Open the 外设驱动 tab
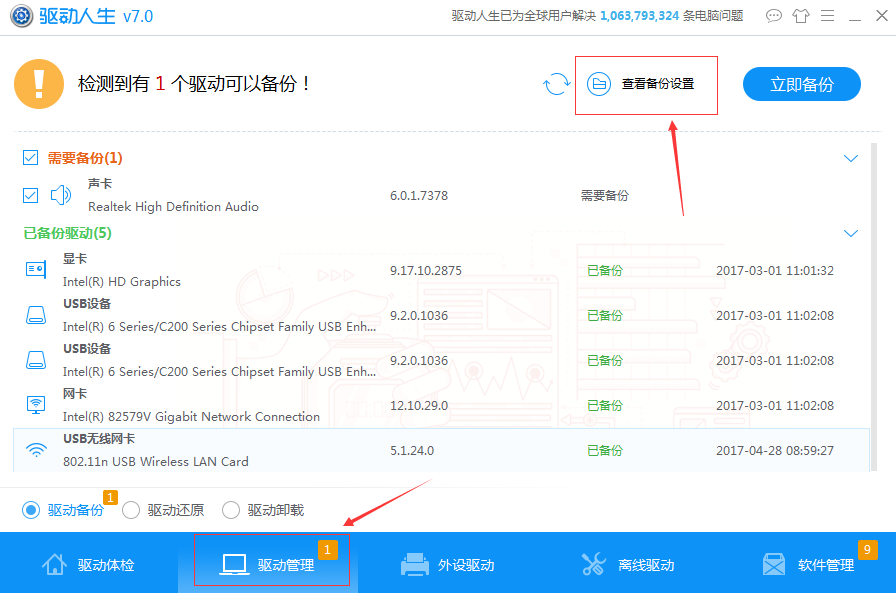Viewport: 896px width, 593px height. click(448, 565)
